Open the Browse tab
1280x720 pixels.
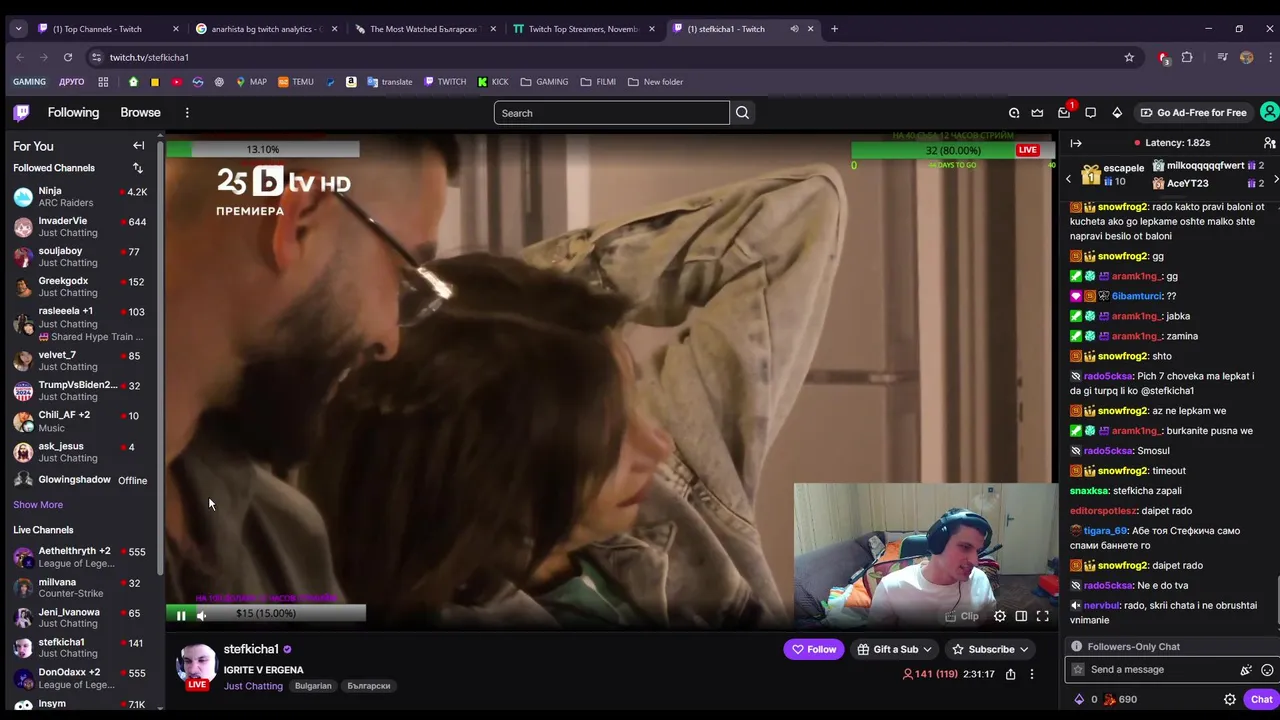tap(140, 113)
